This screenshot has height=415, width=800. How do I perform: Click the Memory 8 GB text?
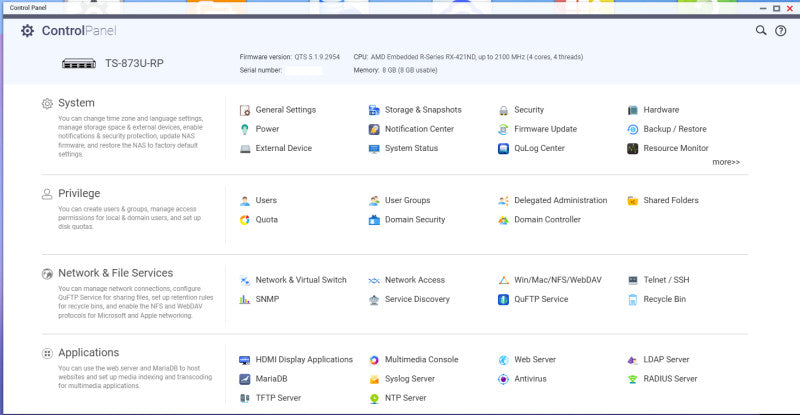(x=395, y=70)
